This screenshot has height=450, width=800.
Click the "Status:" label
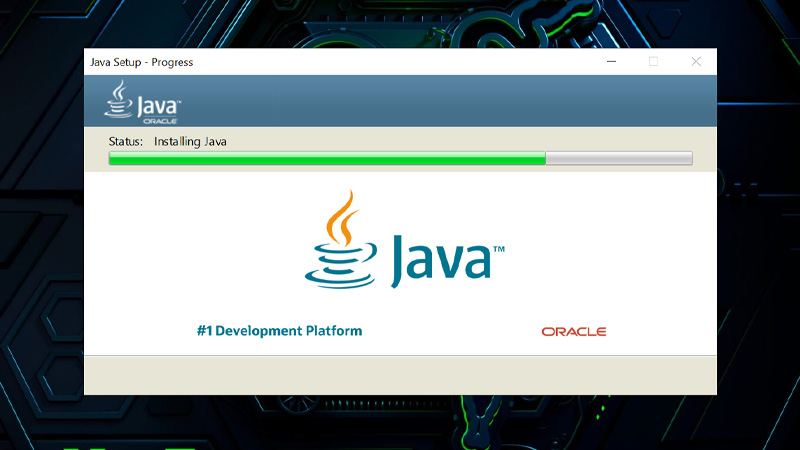(x=126, y=141)
